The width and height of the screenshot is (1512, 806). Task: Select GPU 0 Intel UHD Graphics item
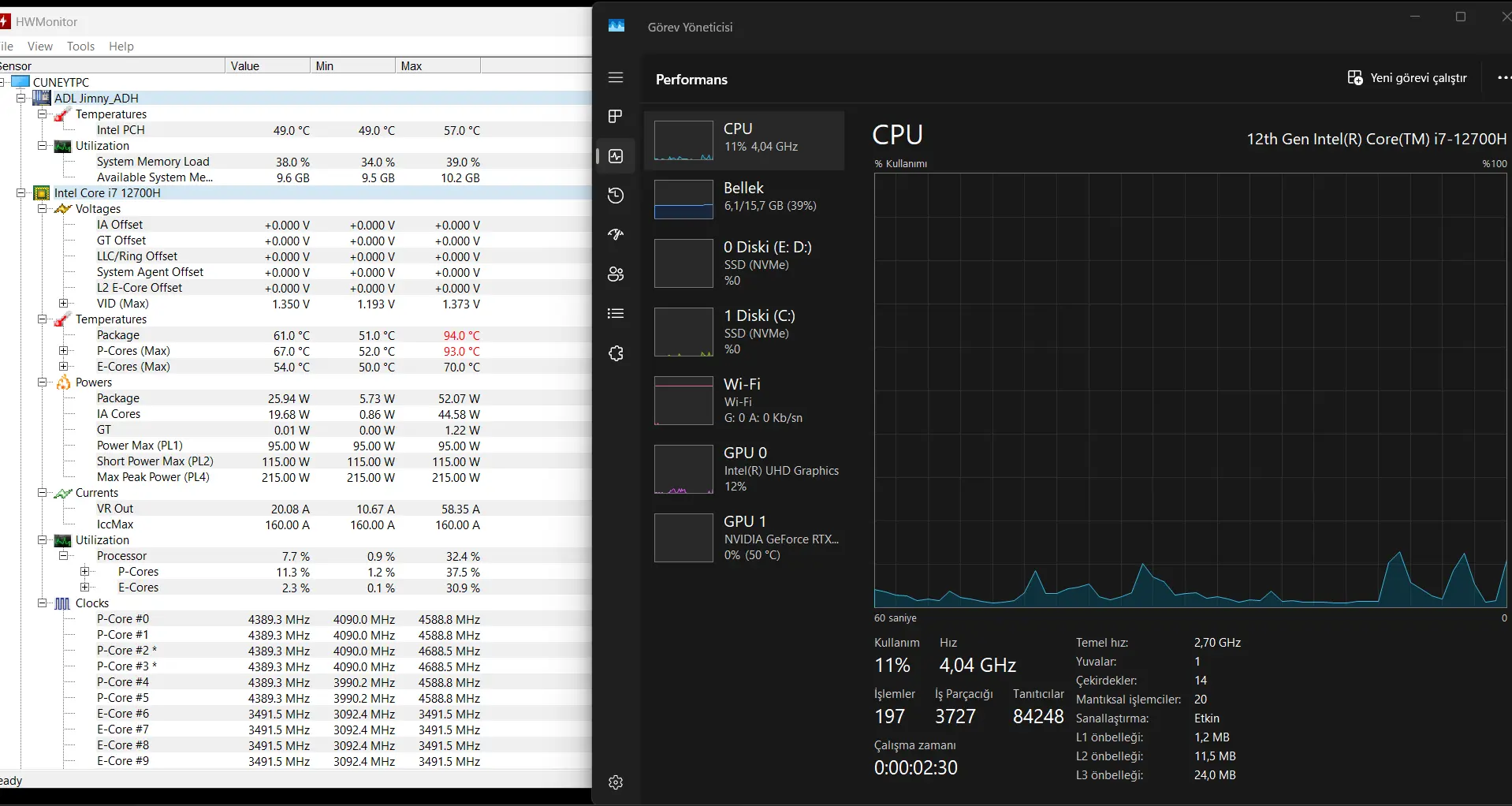point(744,469)
